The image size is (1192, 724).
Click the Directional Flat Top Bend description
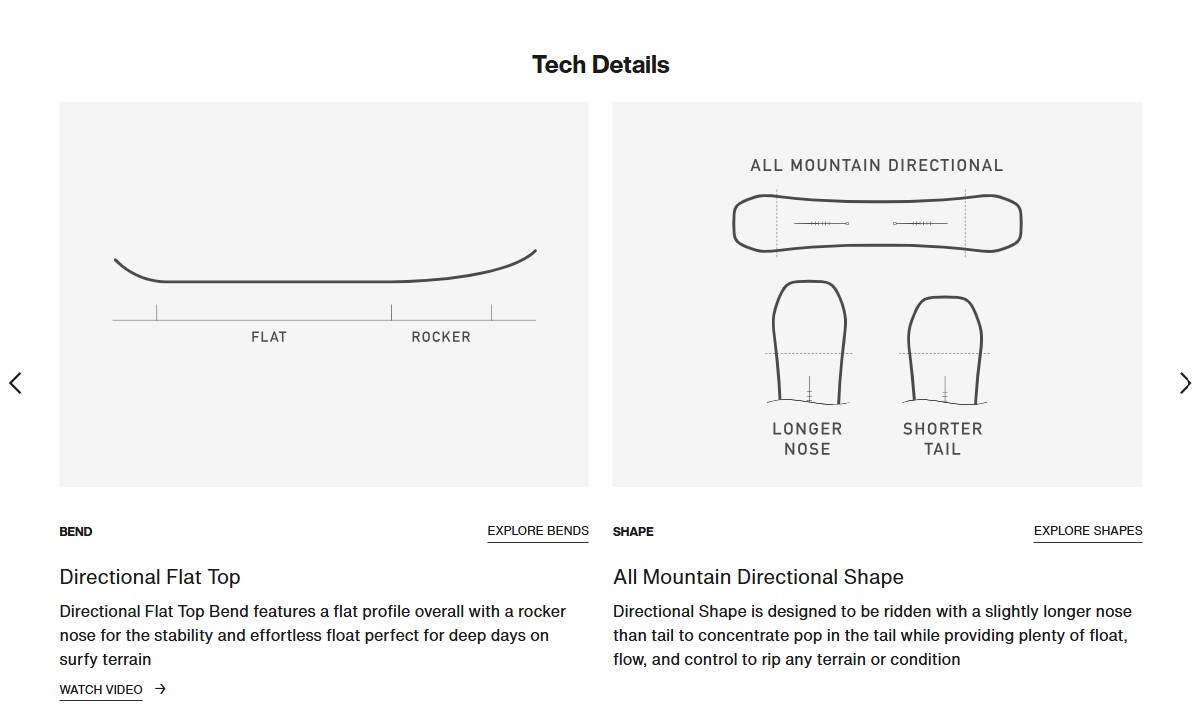click(x=312, y=635)
